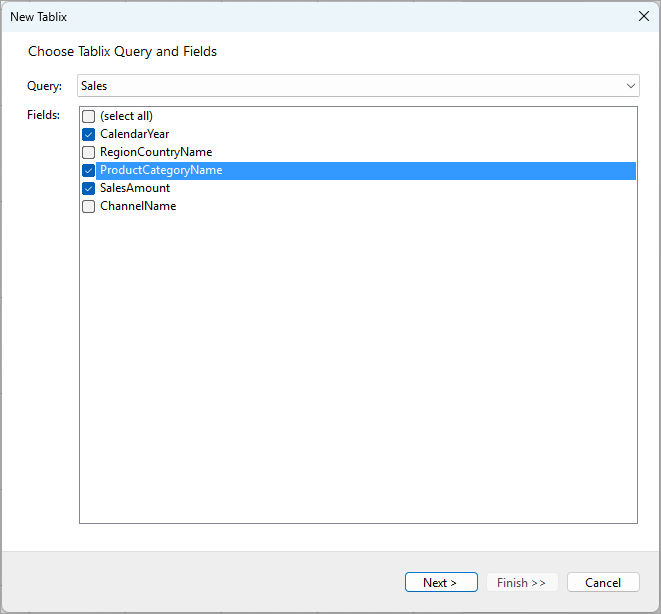661x614 pixels.
Task: Uncheck the ProductCategoryName checkbox
Action: coord(89,170)
